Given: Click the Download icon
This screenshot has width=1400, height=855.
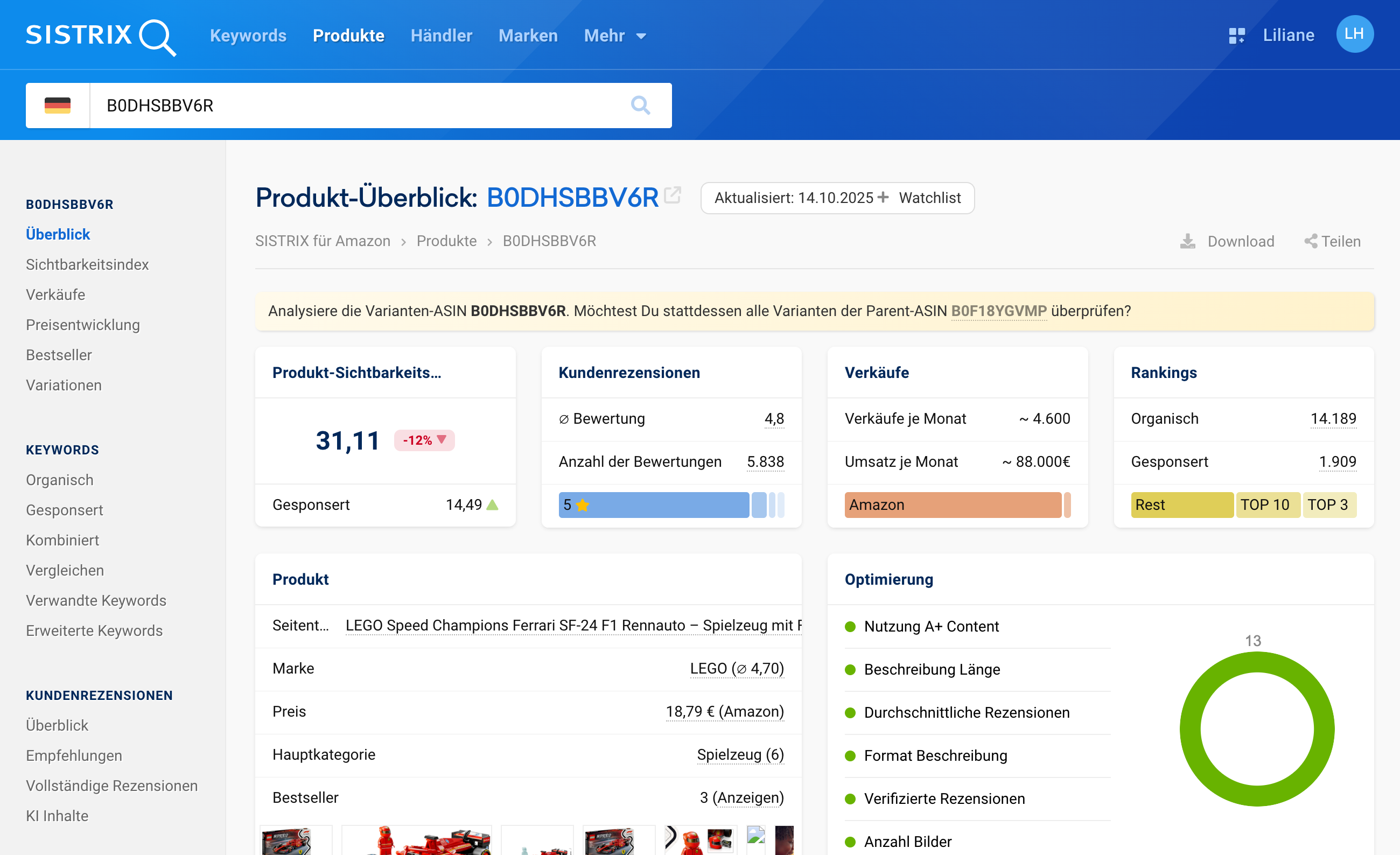Looking at the screenshot, I should pyautogui.click(x=1187, y=241).
